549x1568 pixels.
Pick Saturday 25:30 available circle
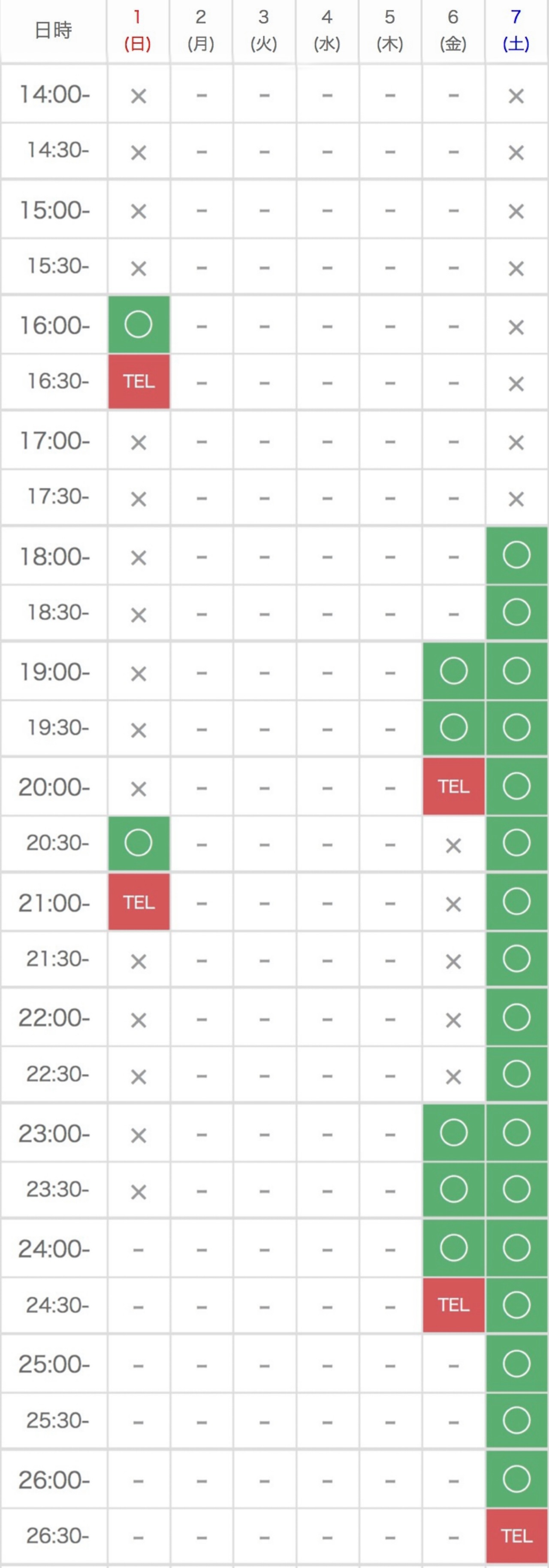click(517, 1420)
